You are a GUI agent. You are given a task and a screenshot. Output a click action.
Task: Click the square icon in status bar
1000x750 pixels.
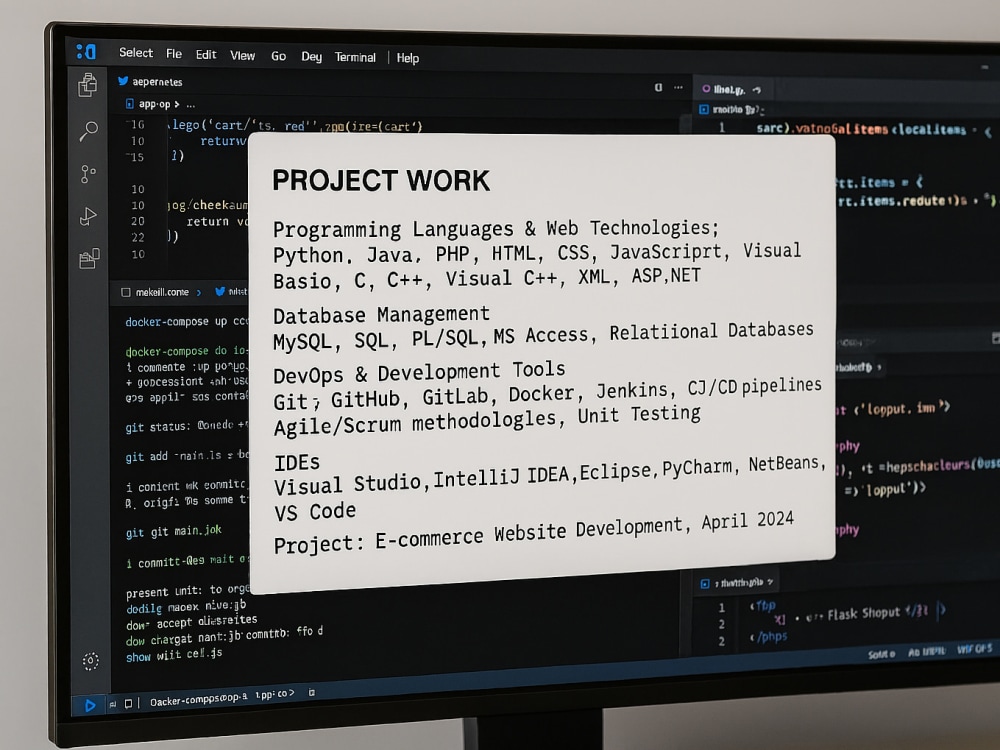(128, 703)
